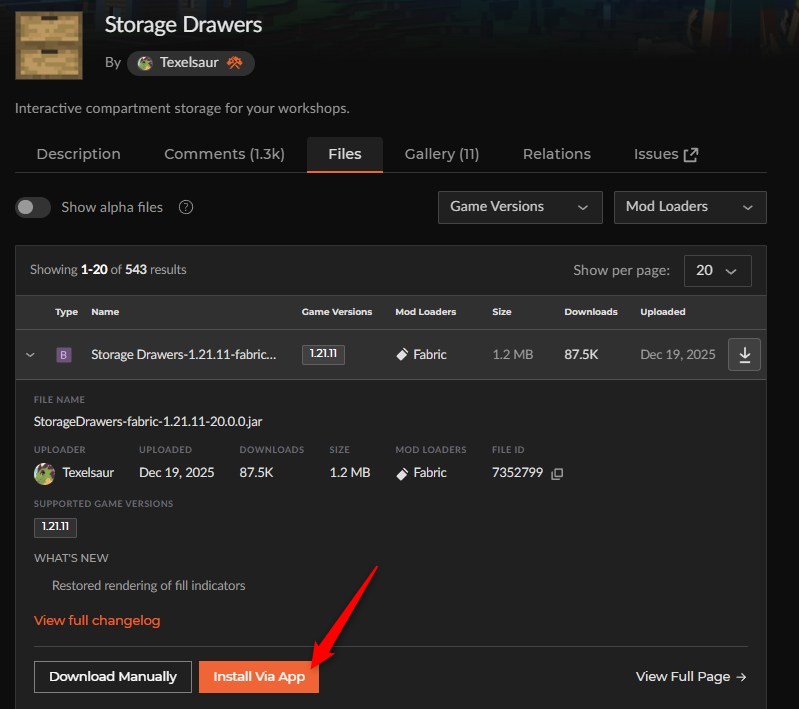The height and width of the screenshot is (709, 799).
Task: Select the Files tab
Action: pyautogui.click(x=345, y=154)
